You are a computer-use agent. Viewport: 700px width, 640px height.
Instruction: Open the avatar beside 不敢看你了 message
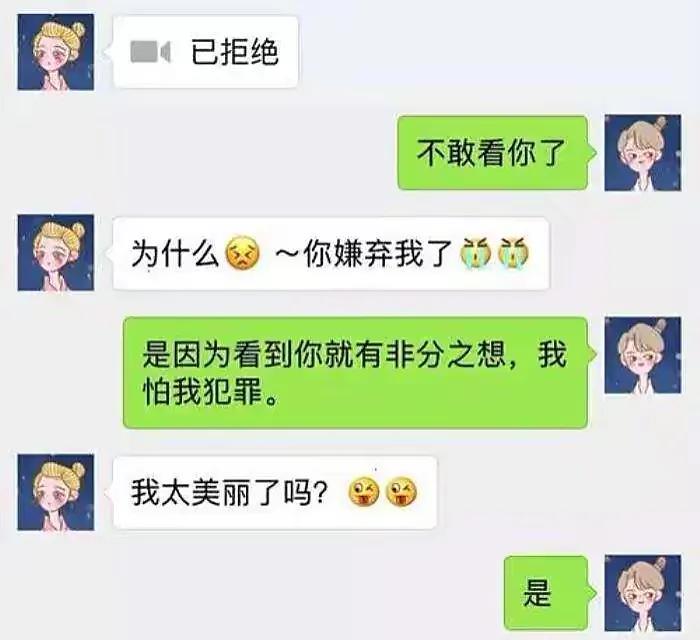[x=643, y=153]
